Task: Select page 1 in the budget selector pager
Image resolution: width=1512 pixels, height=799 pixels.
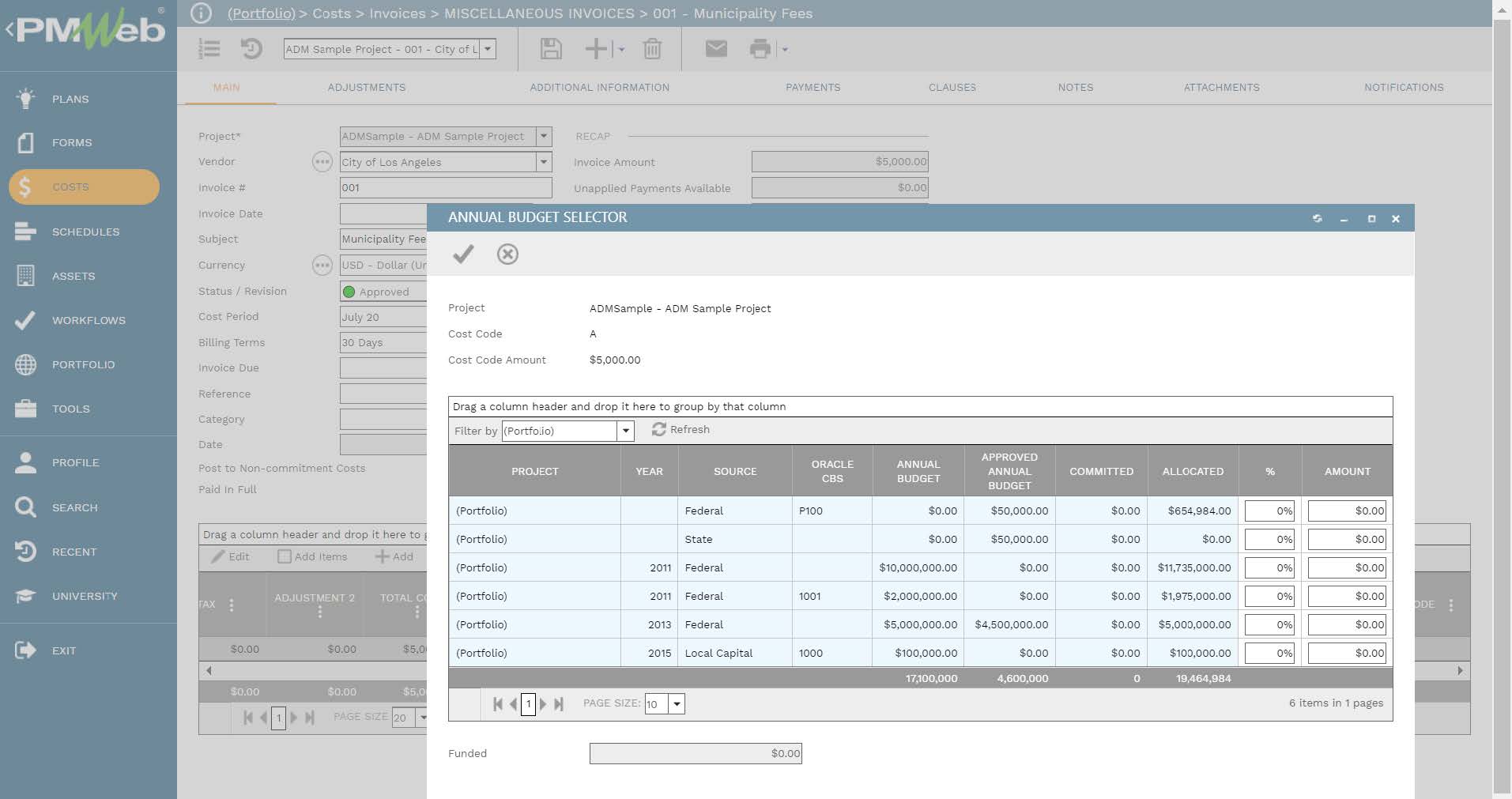Action: (x=529, y=703)
